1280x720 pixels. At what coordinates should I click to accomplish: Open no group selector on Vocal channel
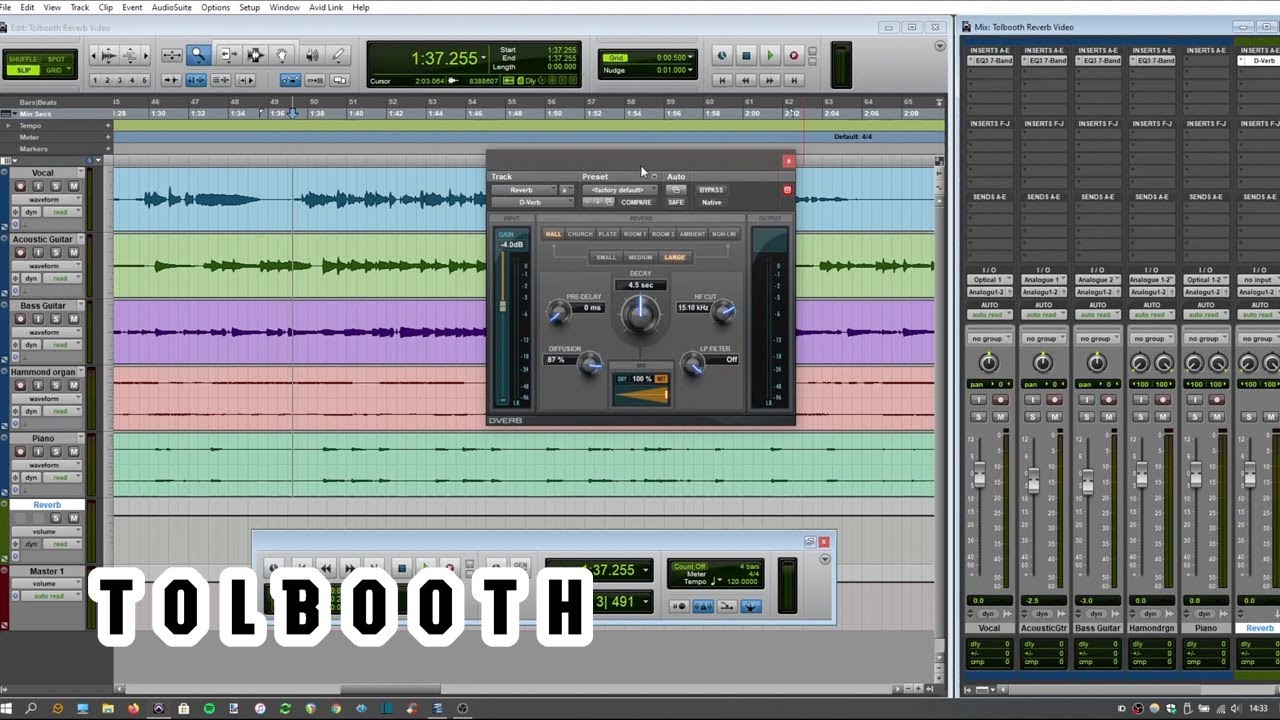(989, 339)
